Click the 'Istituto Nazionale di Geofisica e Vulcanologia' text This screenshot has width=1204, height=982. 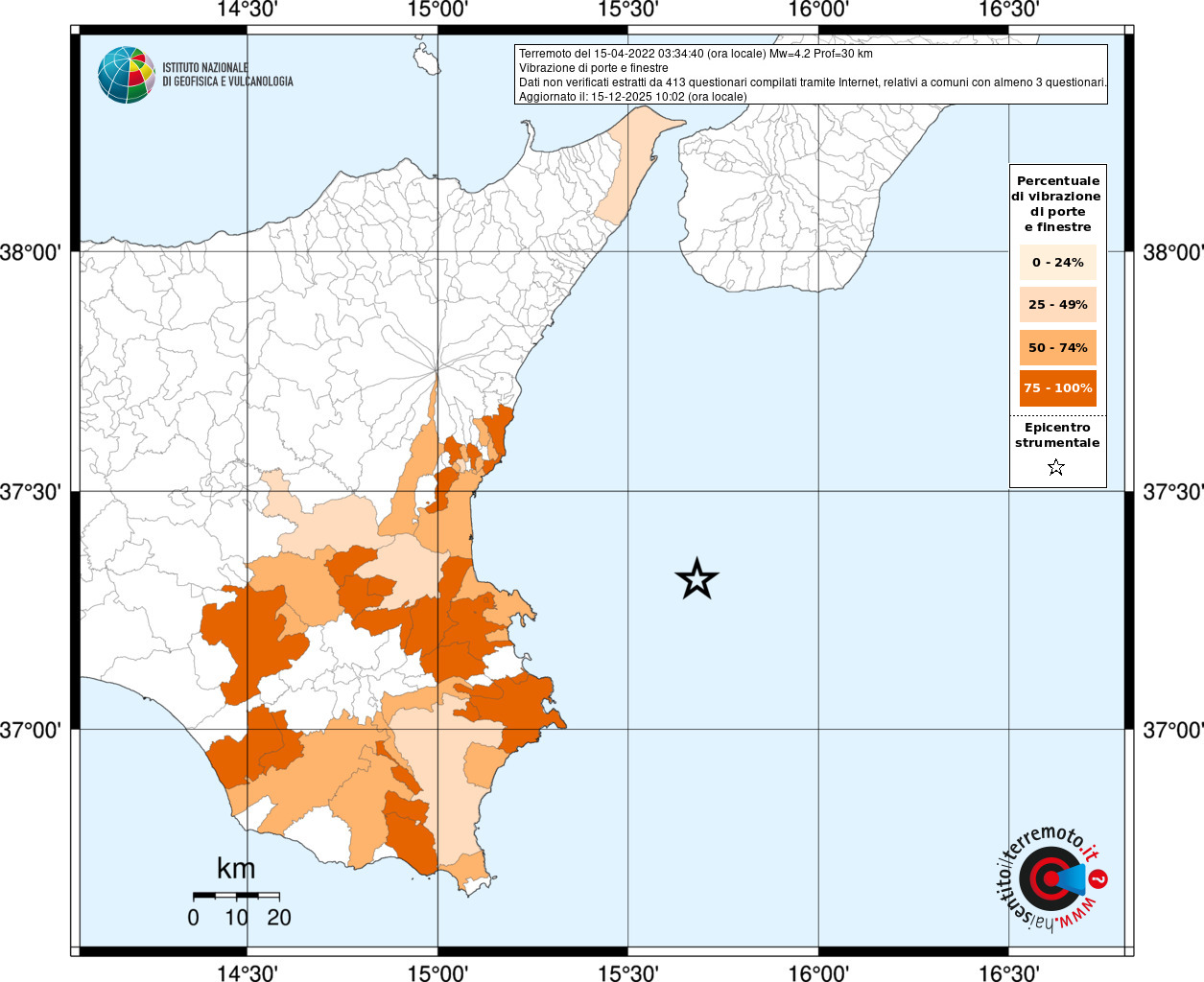pos(227,75)
